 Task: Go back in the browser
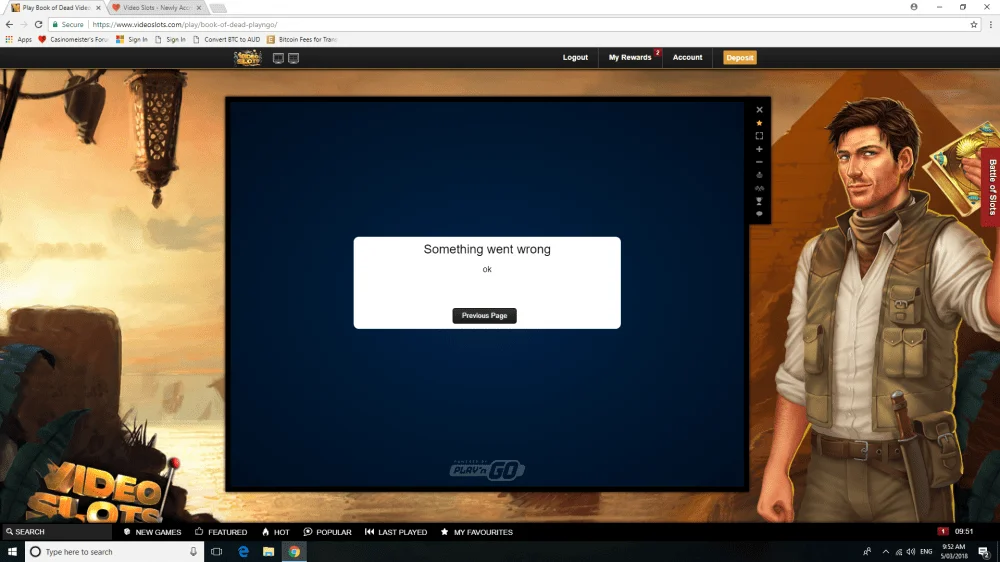pos(9,24)
